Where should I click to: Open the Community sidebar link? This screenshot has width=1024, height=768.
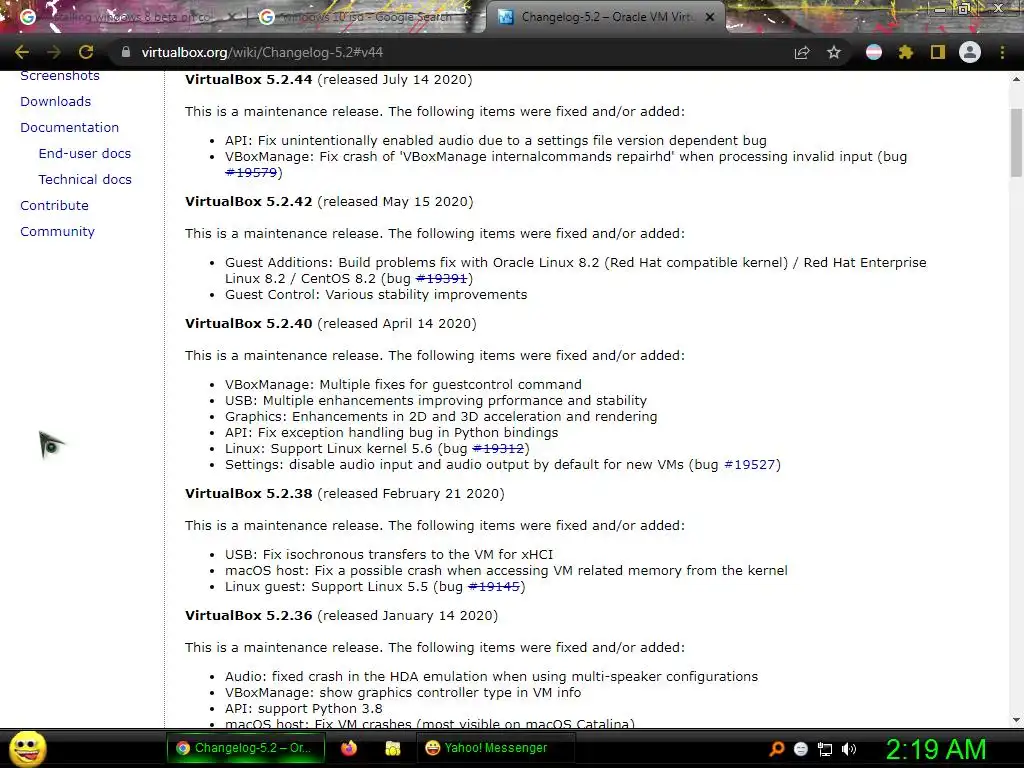(57, 232)
